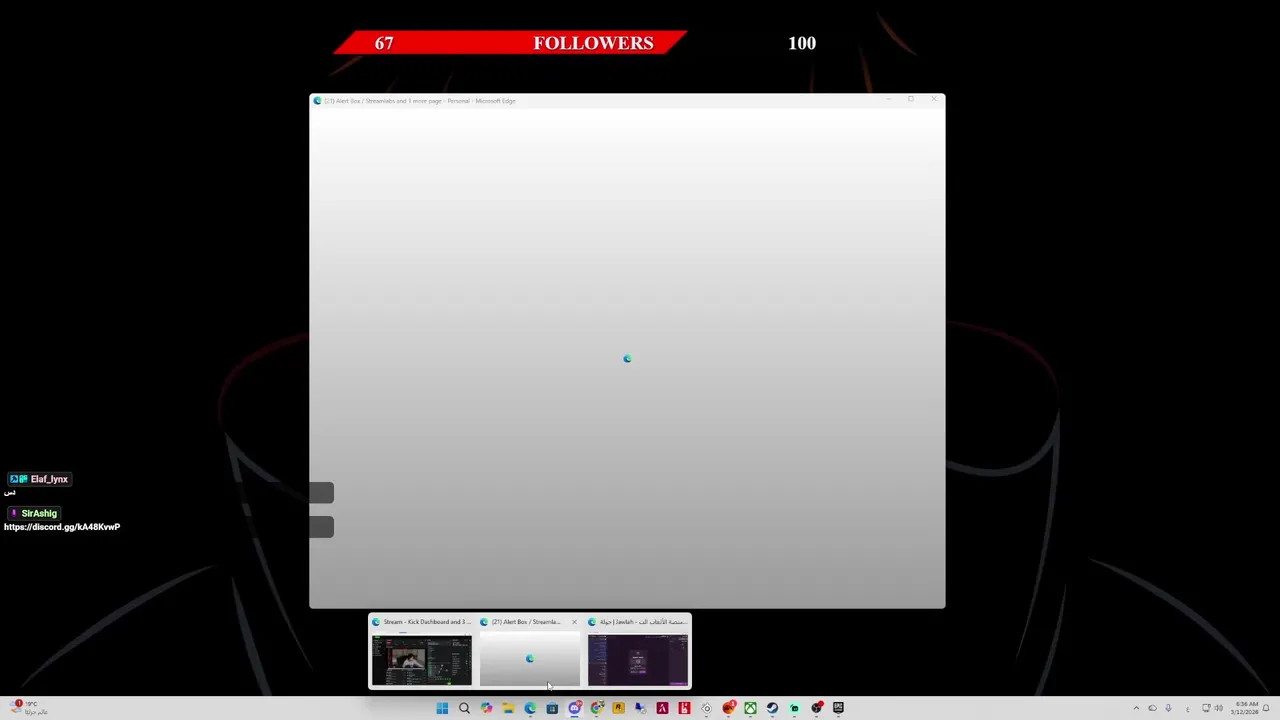Open taskbar Search magnifier
The width and height of the screenshot is (1280, 720).
[x=464, y=708]
